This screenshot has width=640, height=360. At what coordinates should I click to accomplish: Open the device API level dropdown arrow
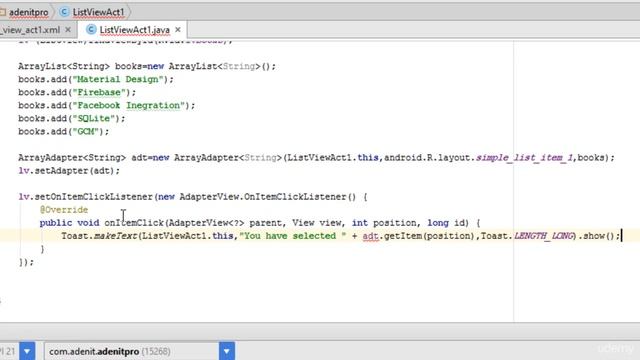click(27, 351)
